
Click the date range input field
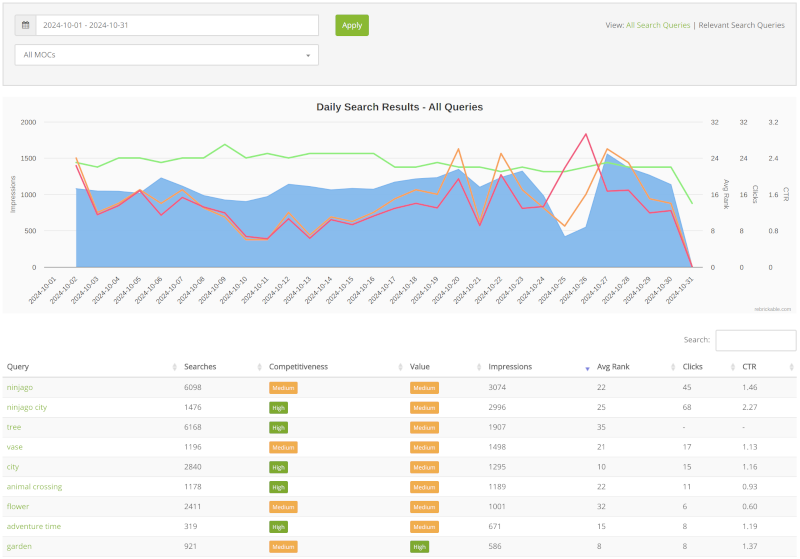[x=177, y=25]
